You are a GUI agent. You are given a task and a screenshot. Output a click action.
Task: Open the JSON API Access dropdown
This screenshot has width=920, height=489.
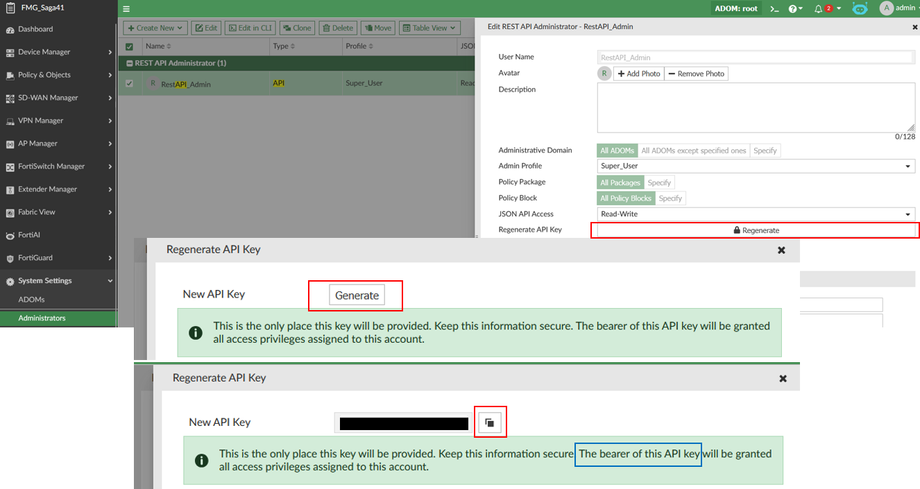[756, 214]
